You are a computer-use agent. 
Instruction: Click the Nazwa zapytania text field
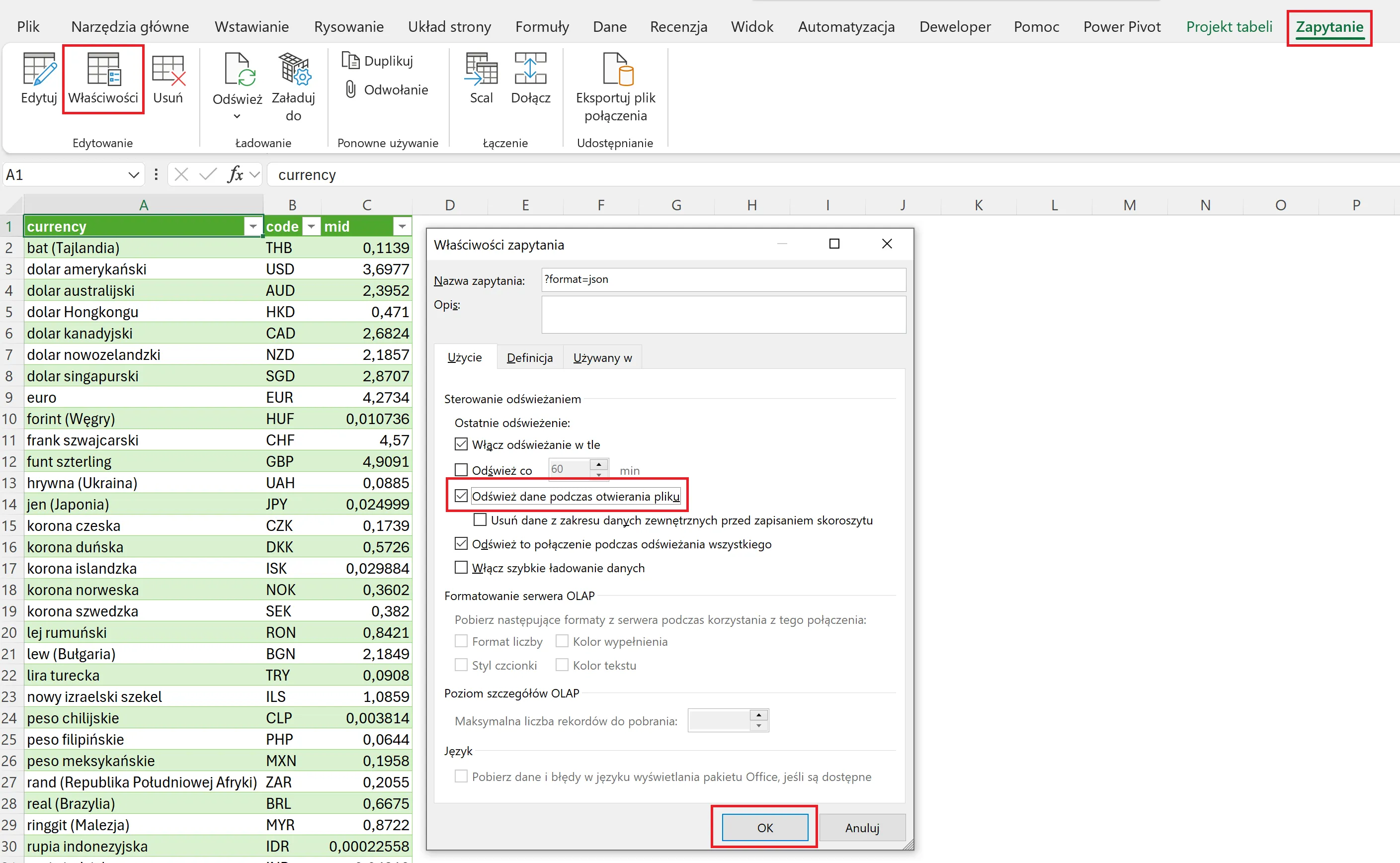click(x=723, y=280)
